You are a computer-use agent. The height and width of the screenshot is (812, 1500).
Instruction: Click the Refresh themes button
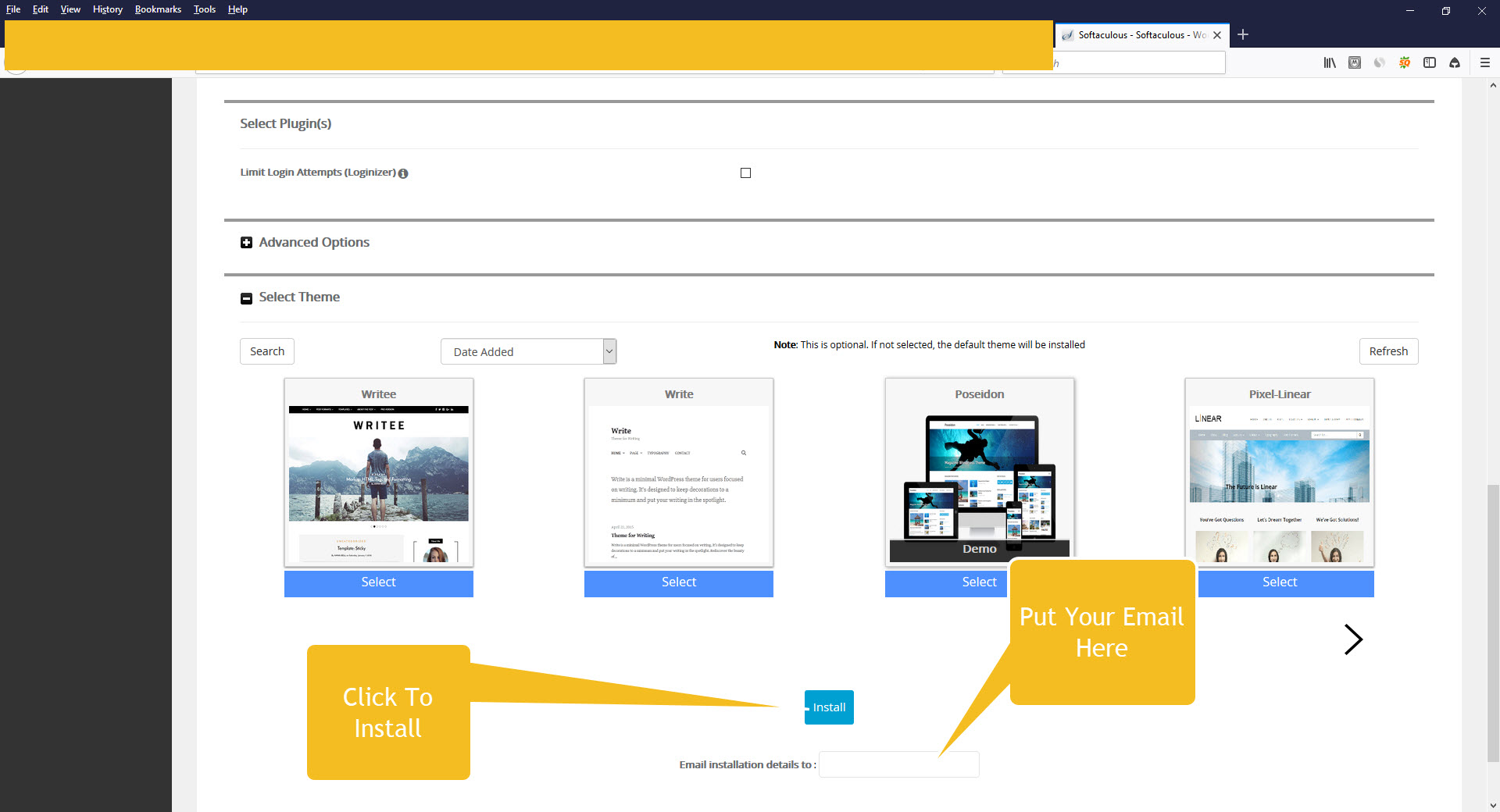point(1388,351)
